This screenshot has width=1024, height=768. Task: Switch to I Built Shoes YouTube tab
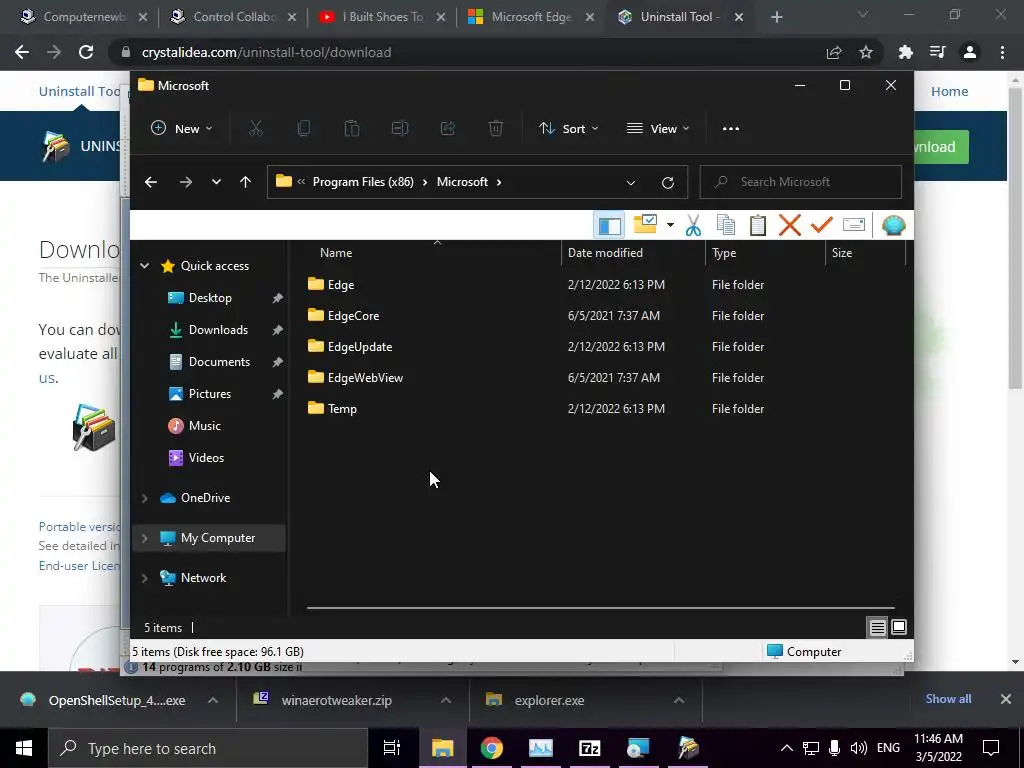click(x=383, y=17)
